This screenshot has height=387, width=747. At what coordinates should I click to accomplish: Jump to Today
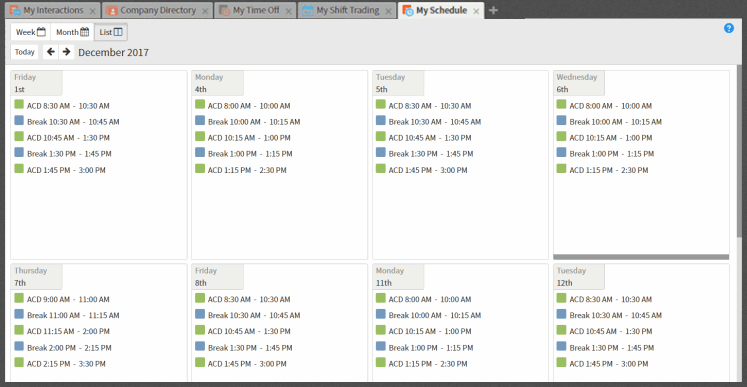pyautogui.click(x=24, y=52)
